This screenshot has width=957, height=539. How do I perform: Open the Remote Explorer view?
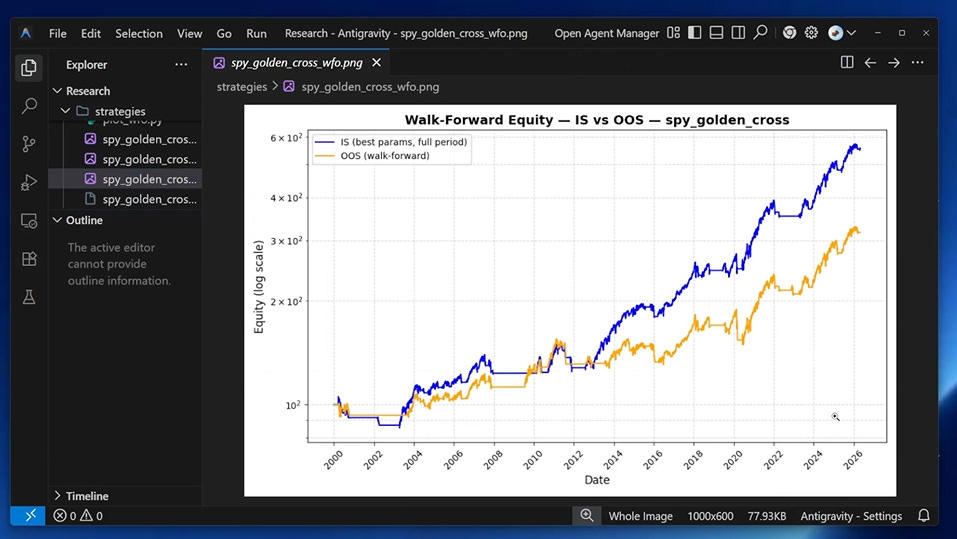point(29,220)
